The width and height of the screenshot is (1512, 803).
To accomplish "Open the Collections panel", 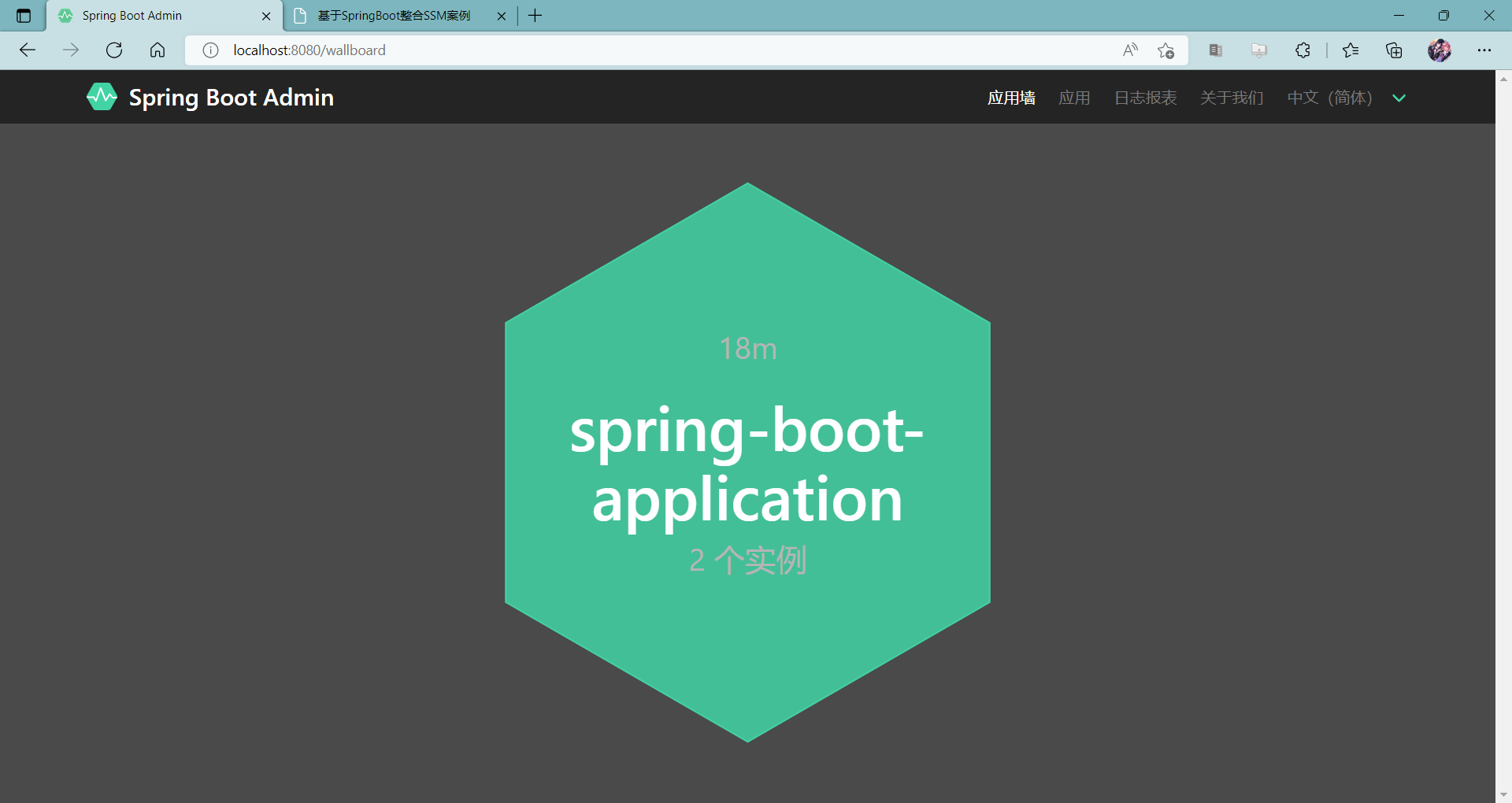I will tap(1394, 50).
